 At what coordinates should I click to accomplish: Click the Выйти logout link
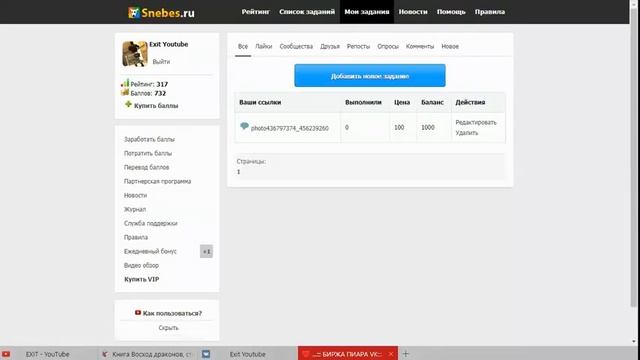[161, 62]
